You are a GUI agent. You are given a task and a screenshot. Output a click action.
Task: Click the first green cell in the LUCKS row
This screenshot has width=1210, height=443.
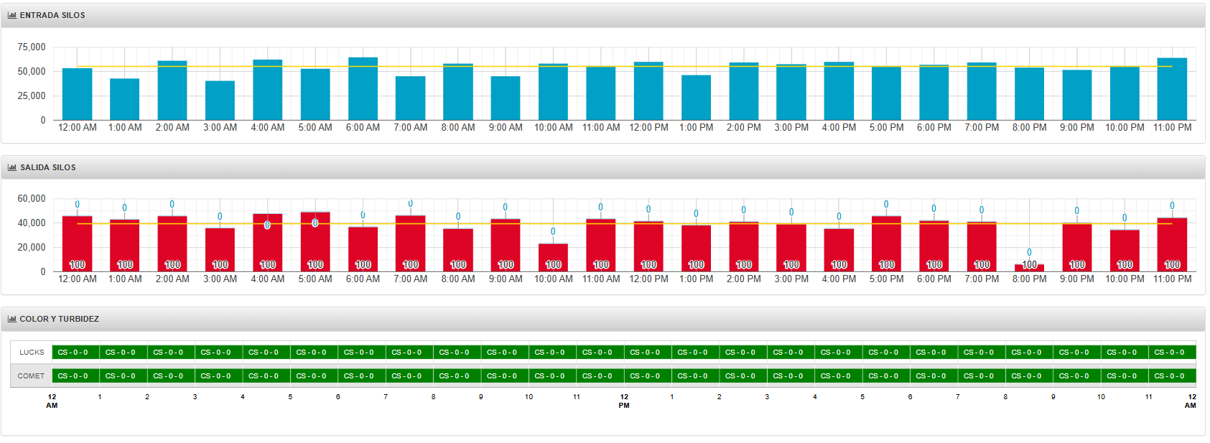pos(76,352)
